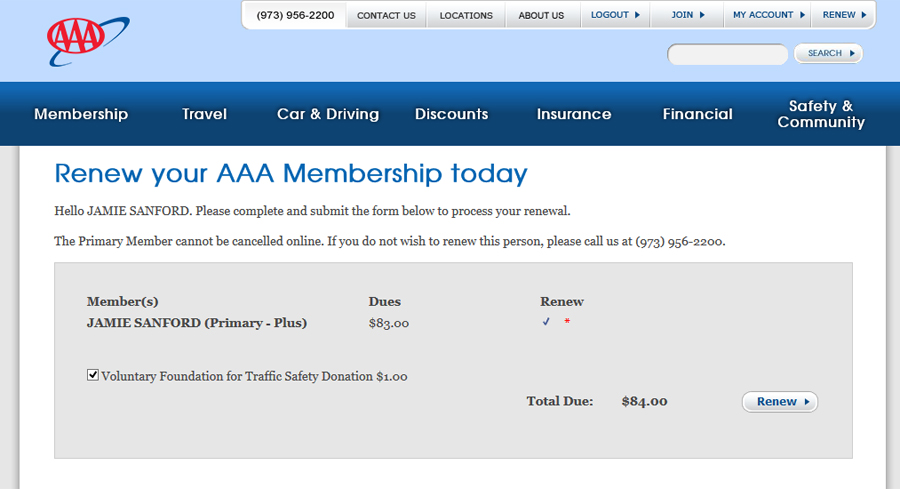Screen dimensions: 900x489
Task: Click the arrow beside LOGOUT
Action: pyautogui.click(x=637, y=15)
